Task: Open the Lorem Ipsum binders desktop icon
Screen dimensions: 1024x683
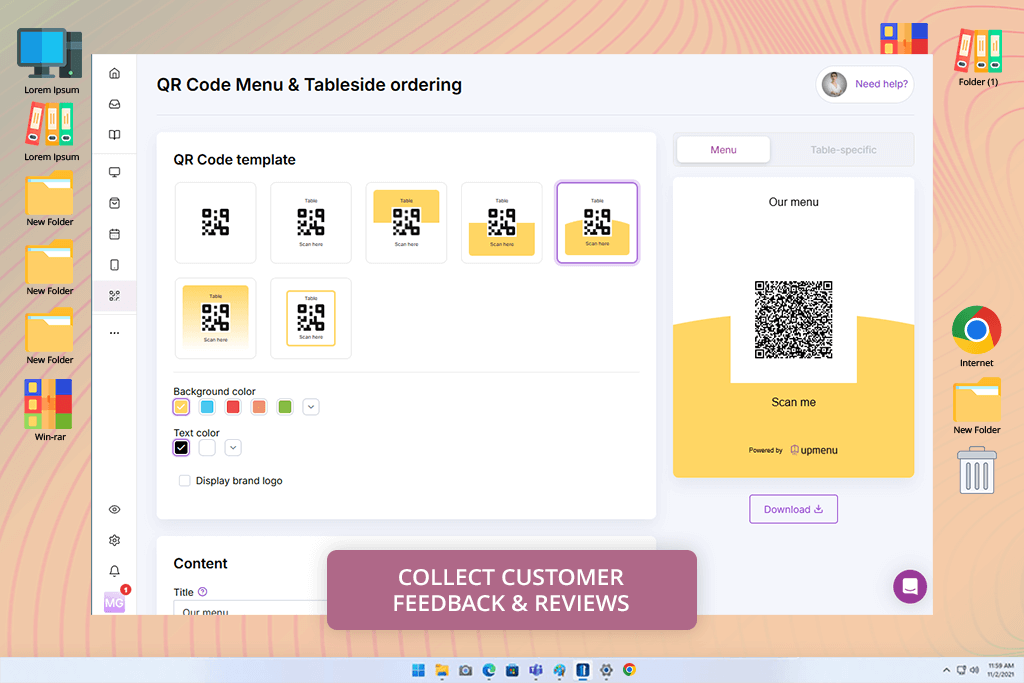Action: tap(51, 133)
